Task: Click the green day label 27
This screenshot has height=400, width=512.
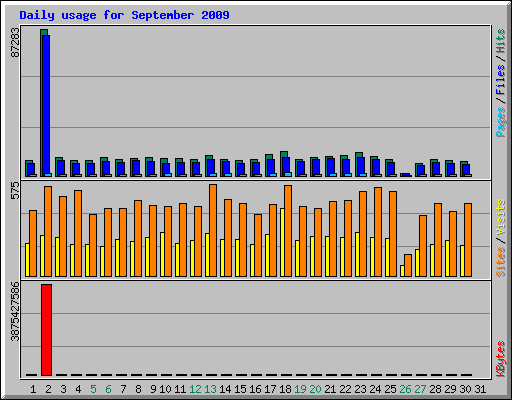Action: (420, 389)
